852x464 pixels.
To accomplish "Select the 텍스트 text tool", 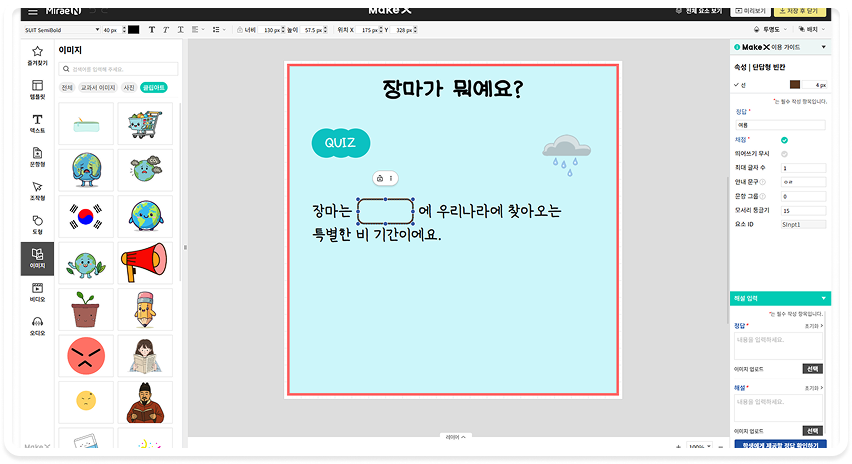I will click(37, 124).
